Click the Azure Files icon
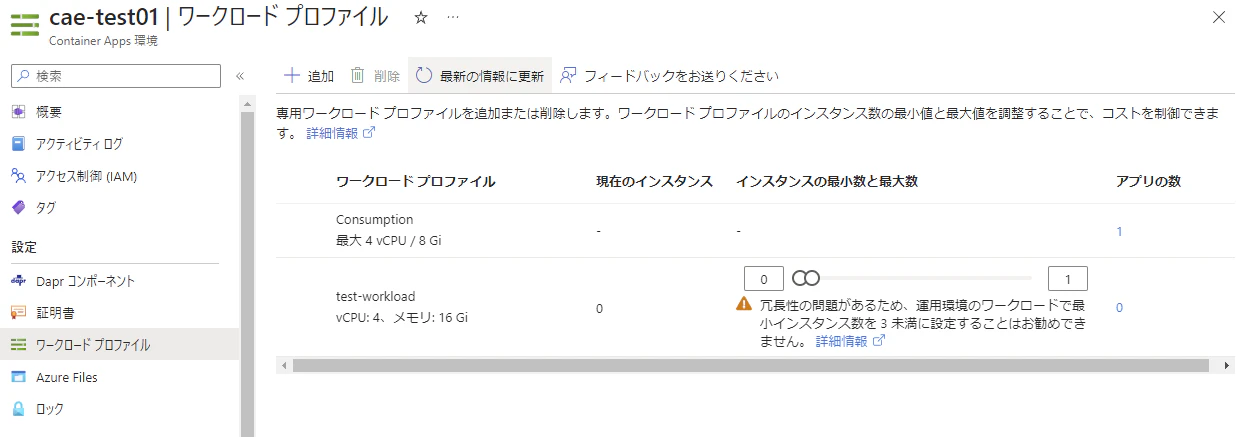 click(x=18, y=377)
